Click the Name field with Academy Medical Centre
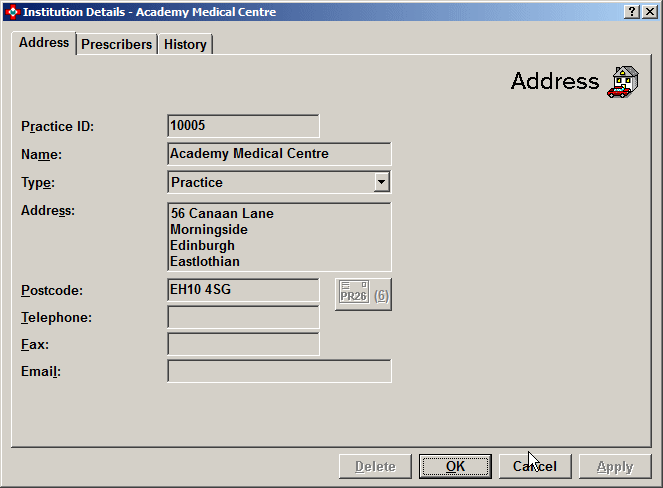Image resolution: width=663 pixels, height=488 pixels. pyautogui.click(x=279, y=154)
